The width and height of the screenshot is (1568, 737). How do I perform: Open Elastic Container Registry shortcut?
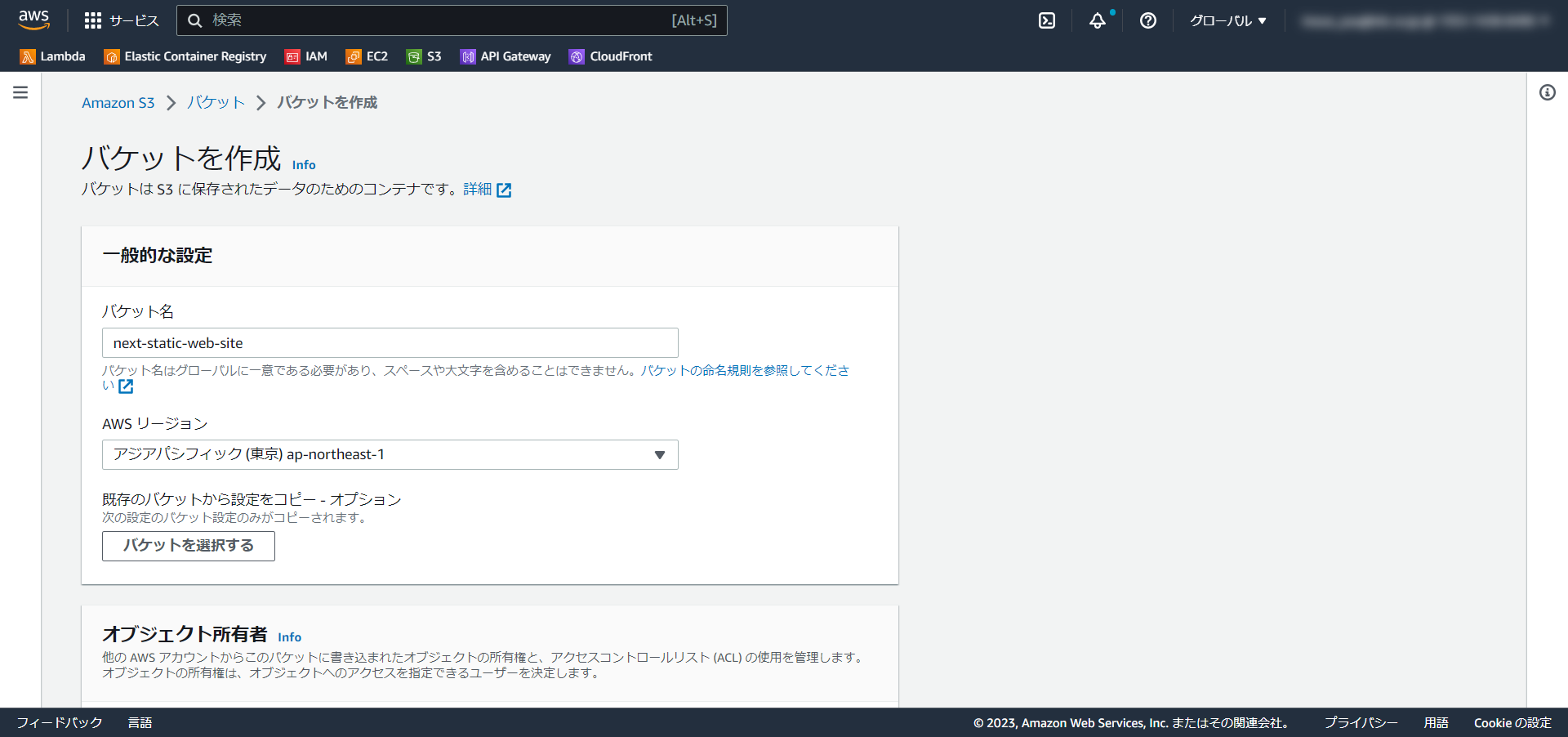(185, 56)
